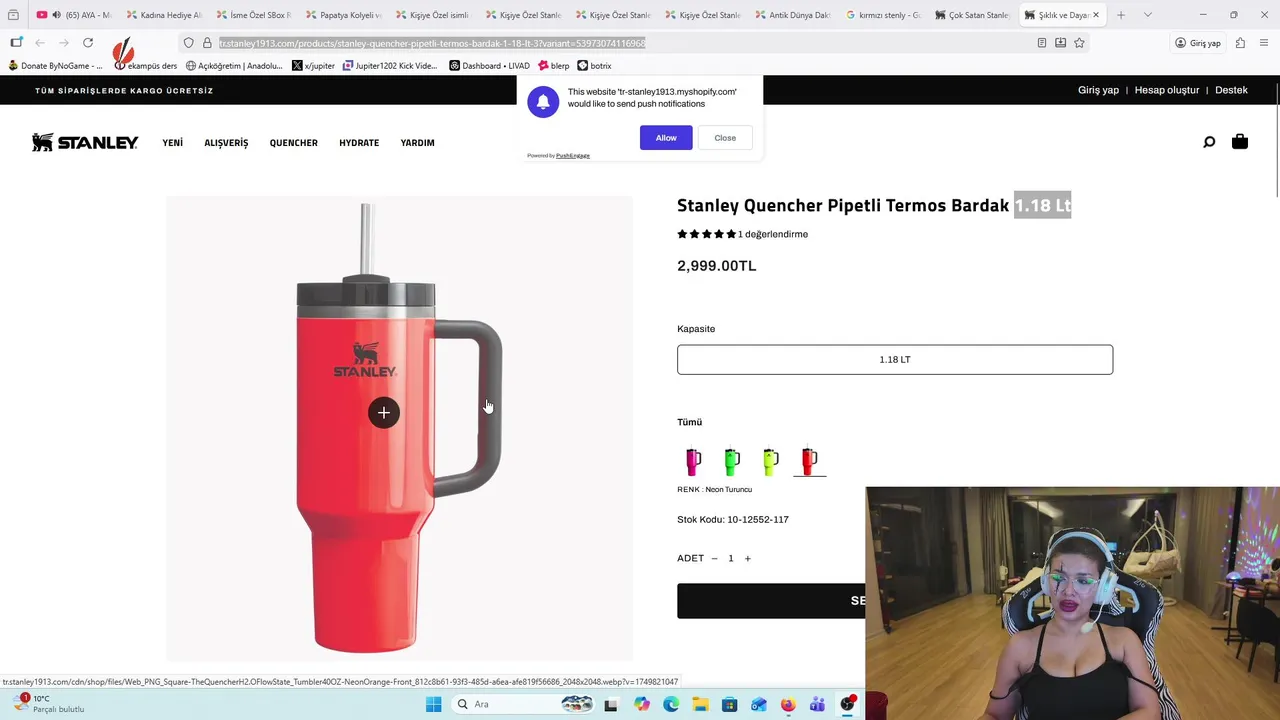Click the black add-to-cart button
This screenshot has height=720, width=1280.
771,601
